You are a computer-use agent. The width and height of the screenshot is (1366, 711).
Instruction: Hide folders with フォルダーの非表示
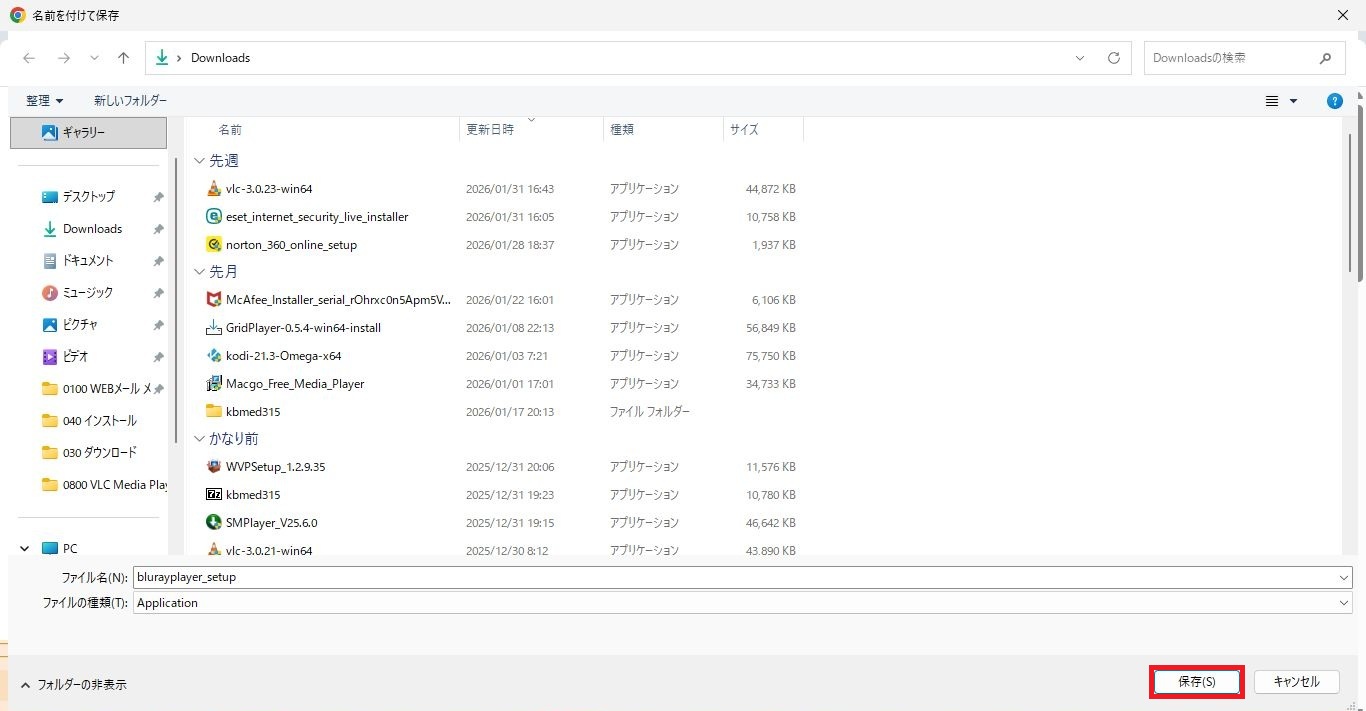(73, 685)
